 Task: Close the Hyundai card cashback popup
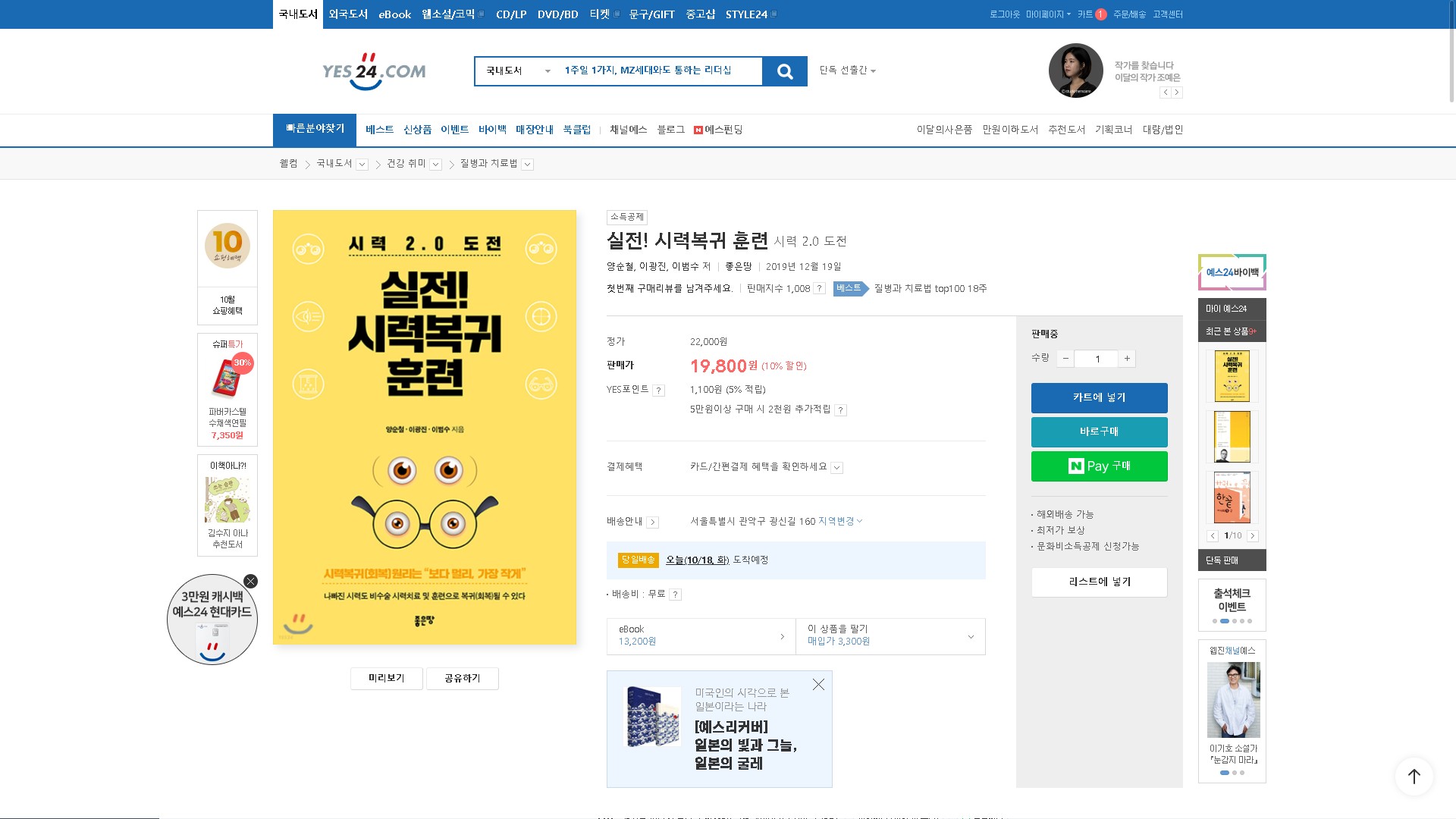pyautogui.click(x=251, y=582)
